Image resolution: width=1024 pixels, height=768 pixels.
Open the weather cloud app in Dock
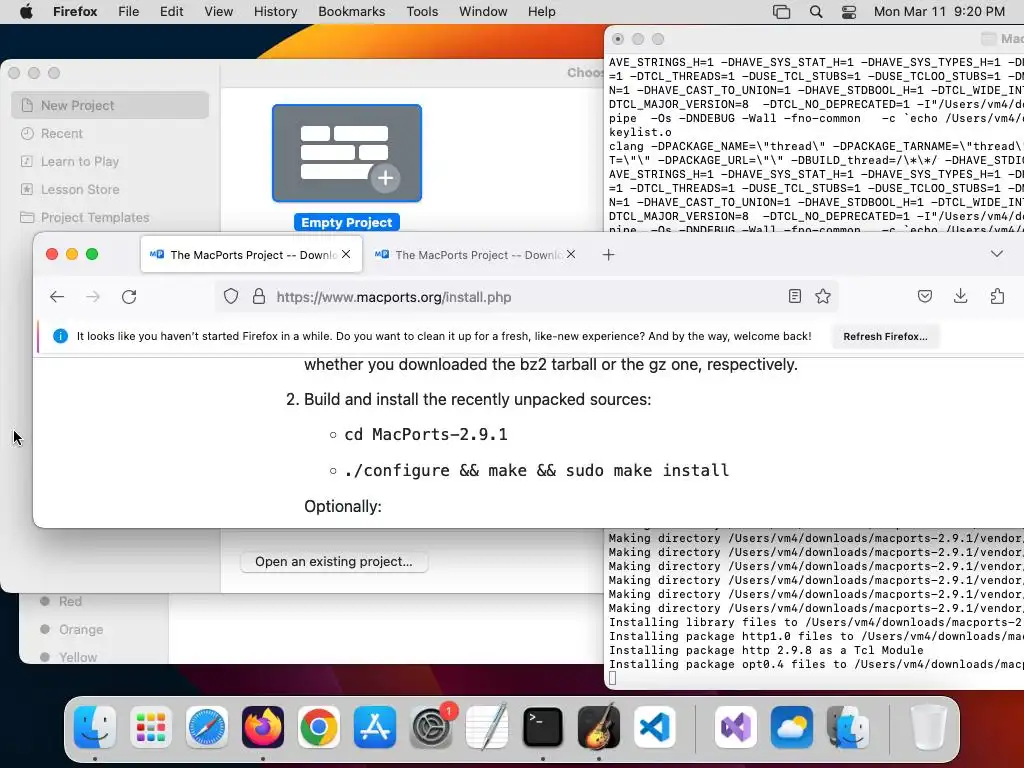(x=792, y=727)
